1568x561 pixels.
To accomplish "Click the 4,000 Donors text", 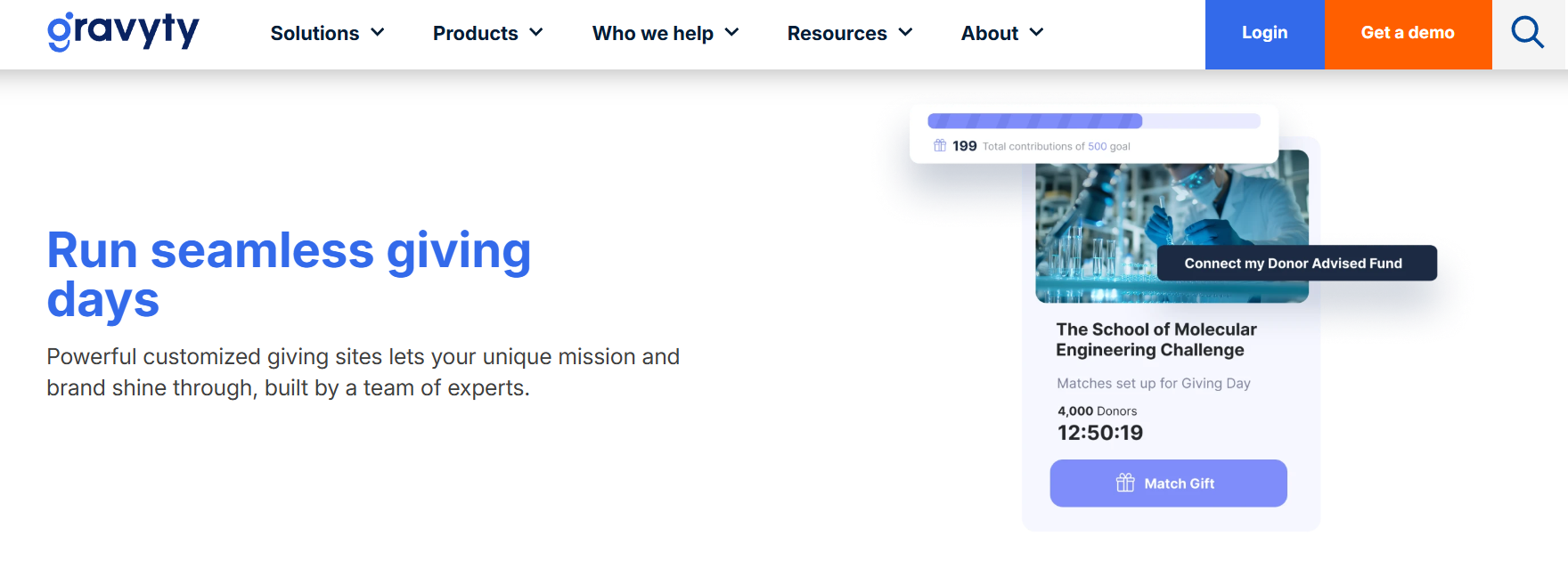I will coord(1098,411).
